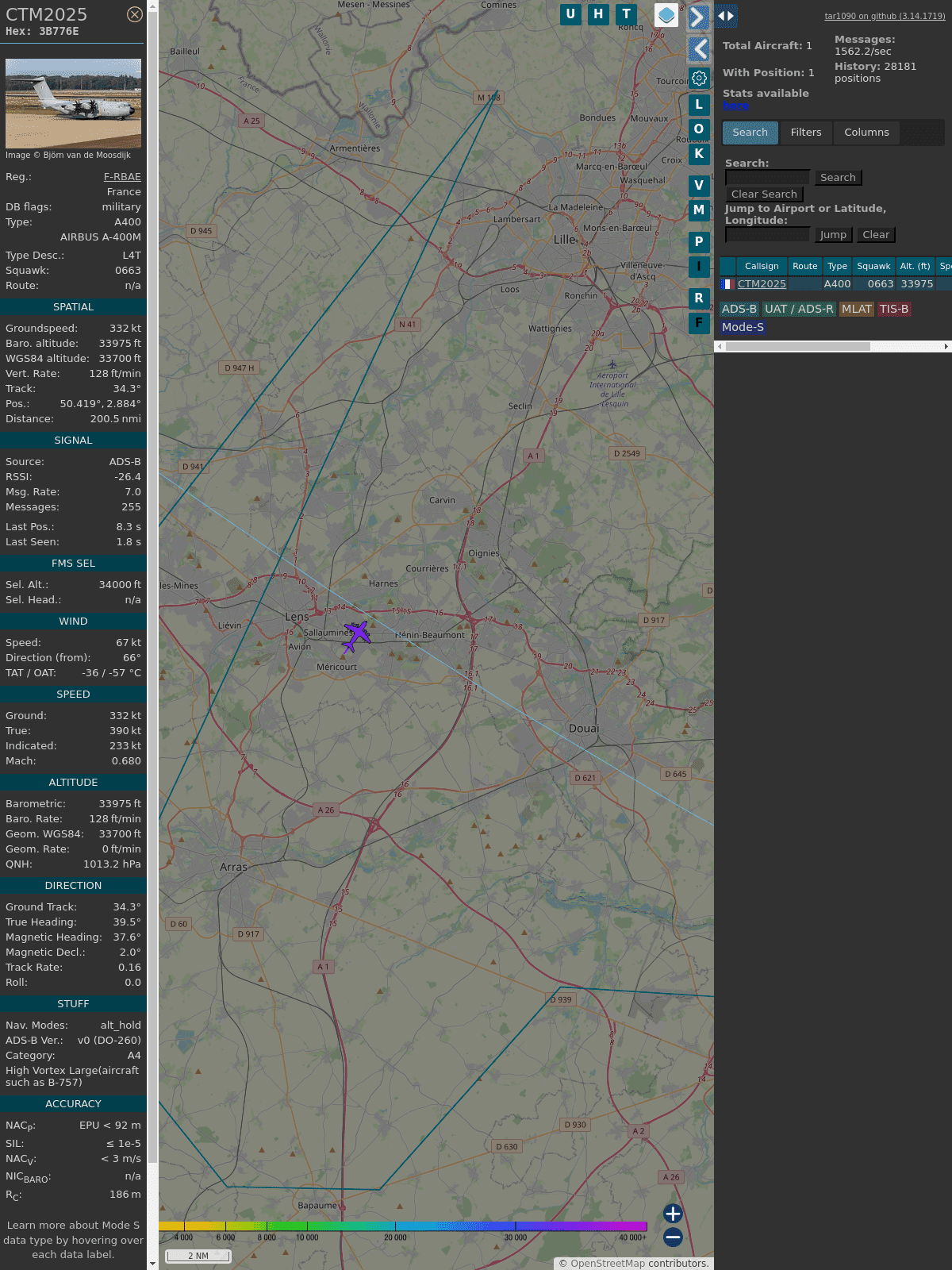The image size is (952, 1270).
Task: Open the F-RBAE registration link
Action: click(122, 177)
